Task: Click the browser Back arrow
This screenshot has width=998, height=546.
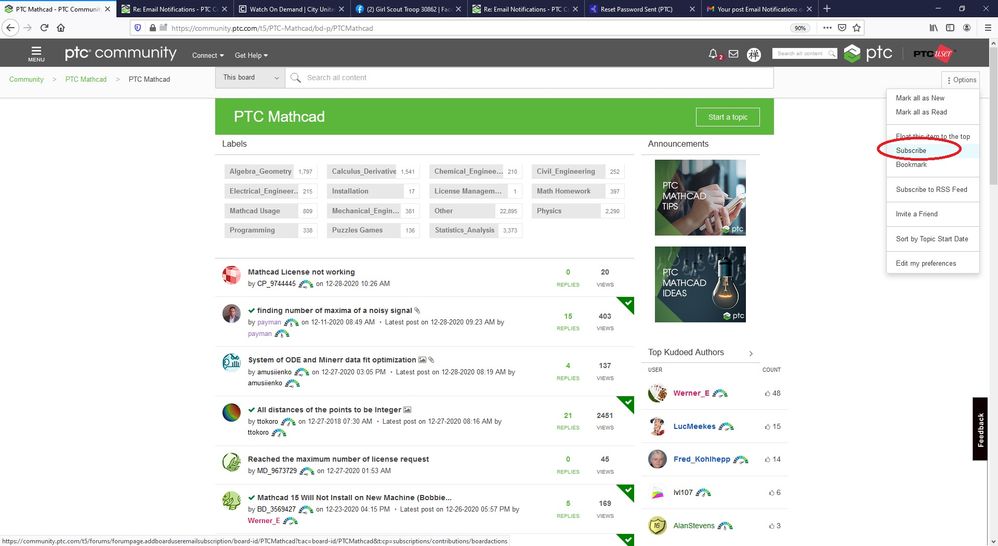Action: pos(10,27)
